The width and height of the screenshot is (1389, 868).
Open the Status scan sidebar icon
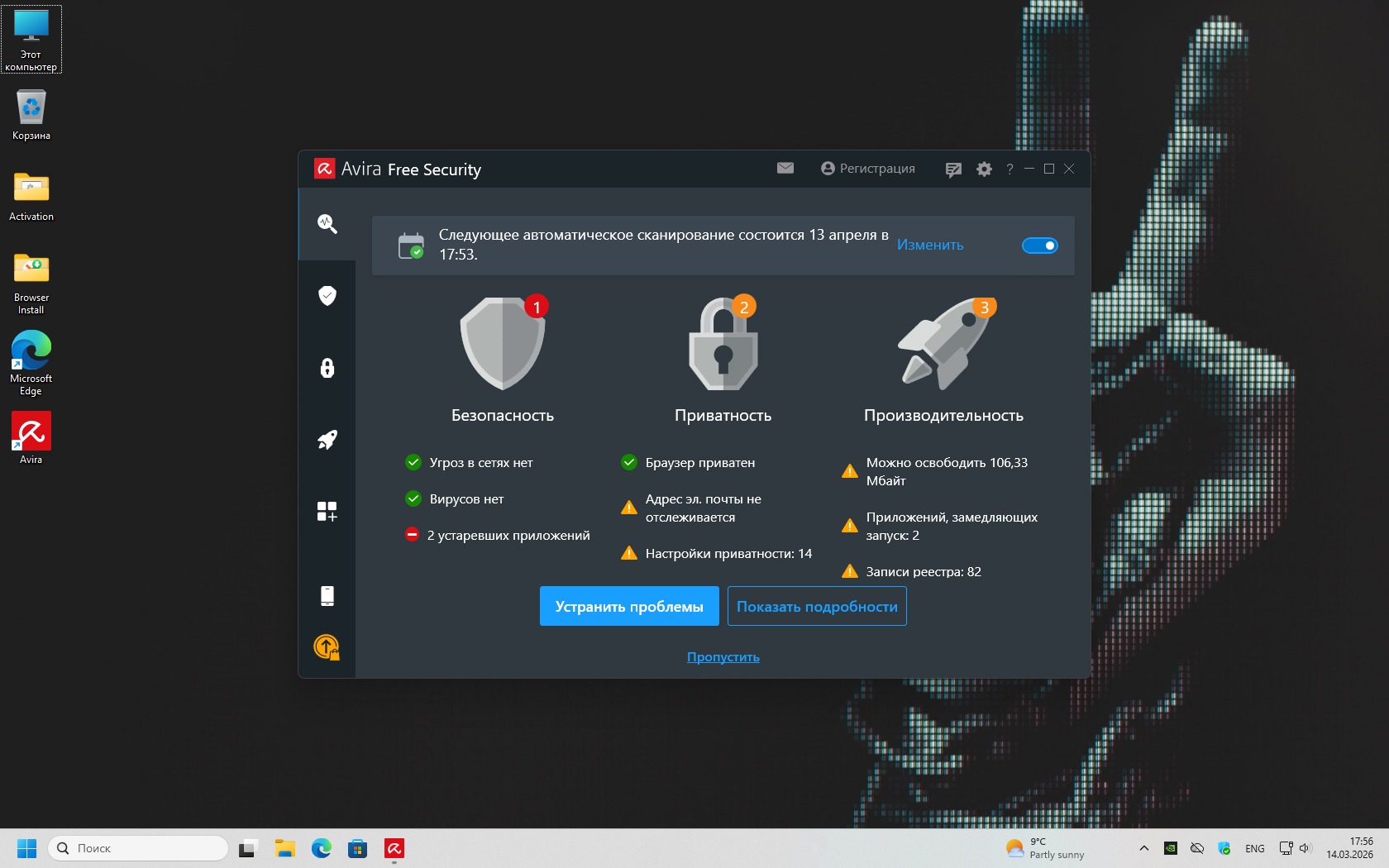click(327, 224)
